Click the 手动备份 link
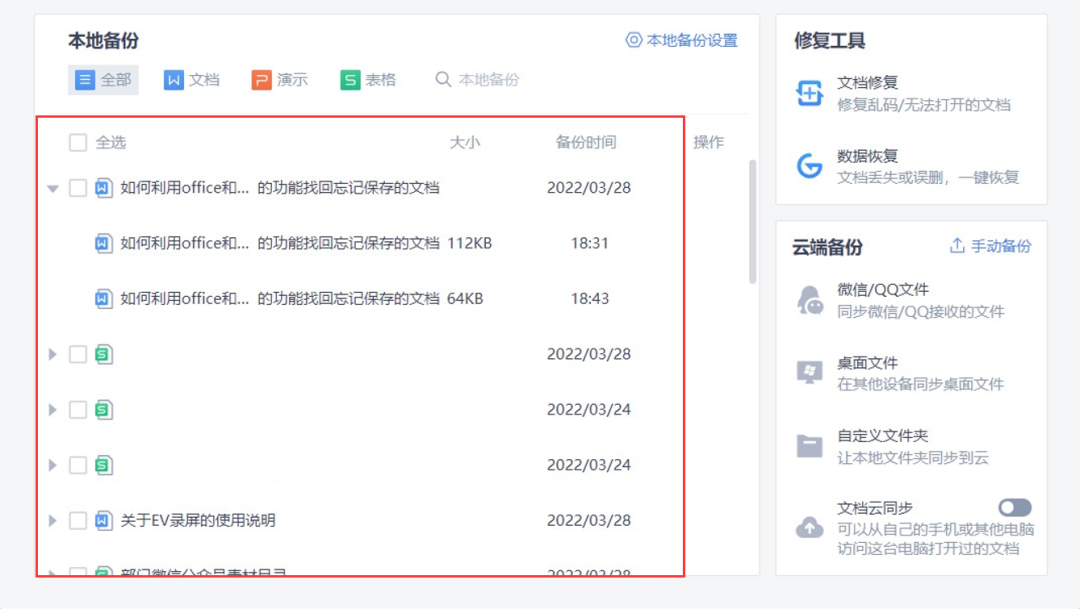This screenshot has width=1080, height=609. 1001,246
